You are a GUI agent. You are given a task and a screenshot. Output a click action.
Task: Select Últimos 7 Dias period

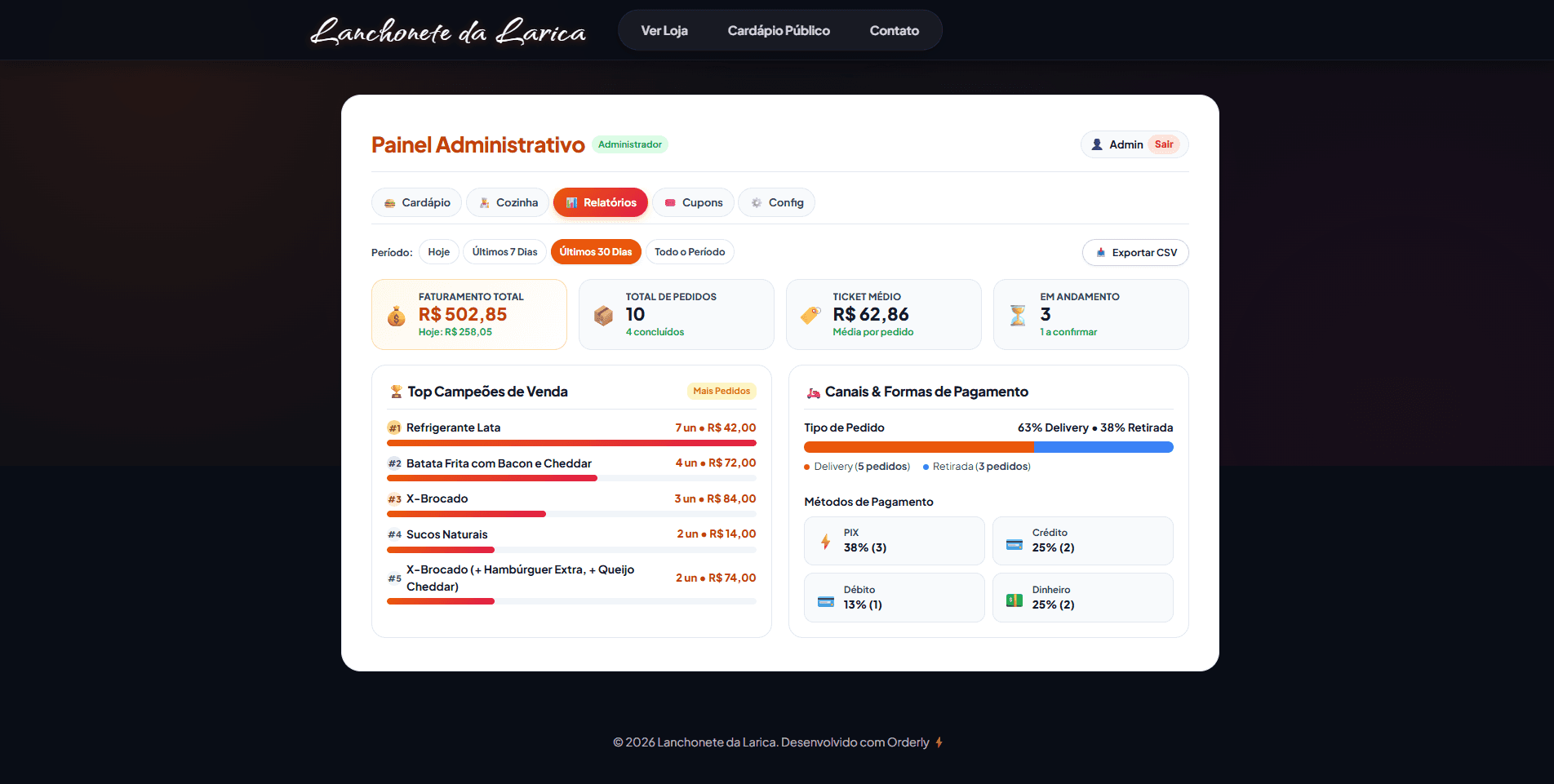[x=504, y=252]
